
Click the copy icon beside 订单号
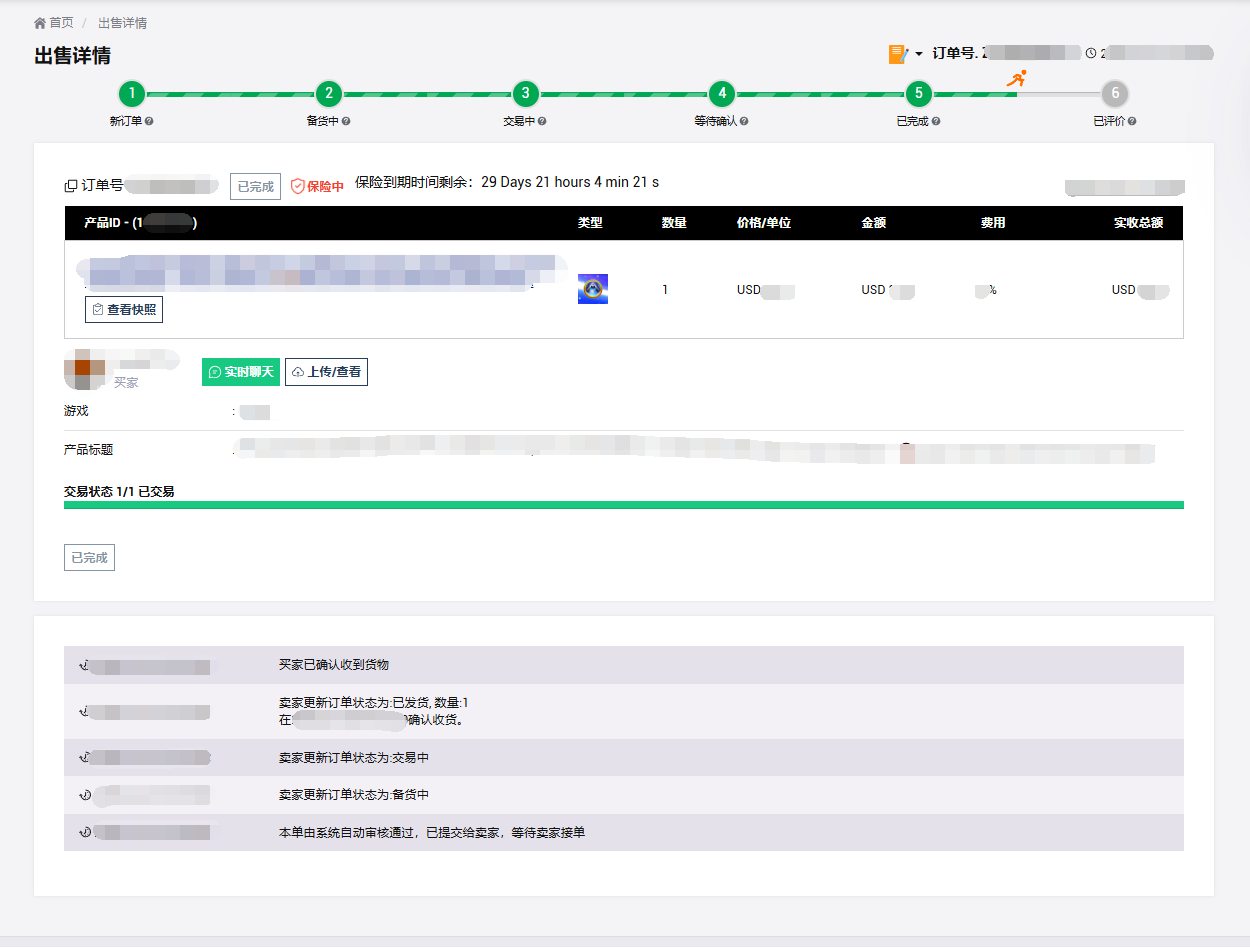70,186
